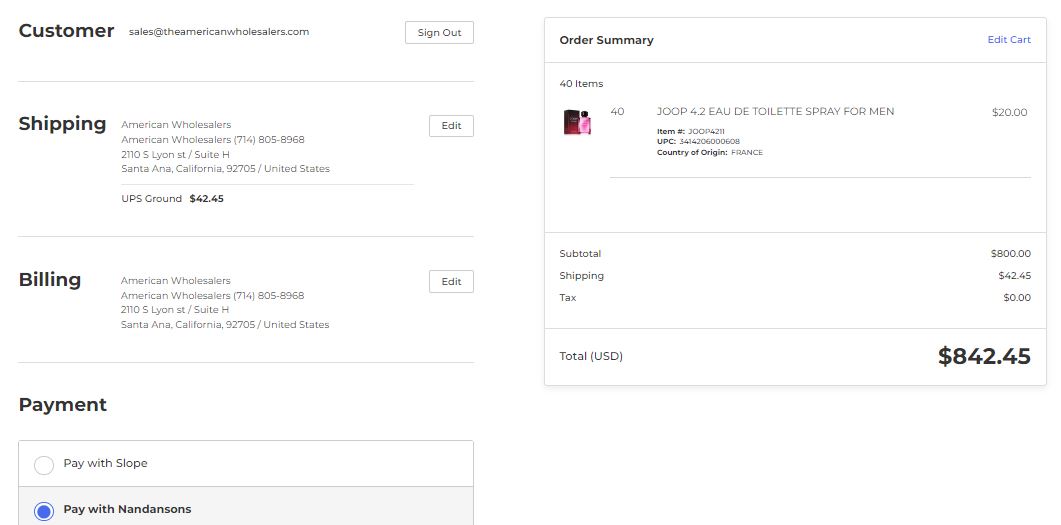Click the $842.45 order total amount
Screen dimensions: 1061x525
coord(984,356)
